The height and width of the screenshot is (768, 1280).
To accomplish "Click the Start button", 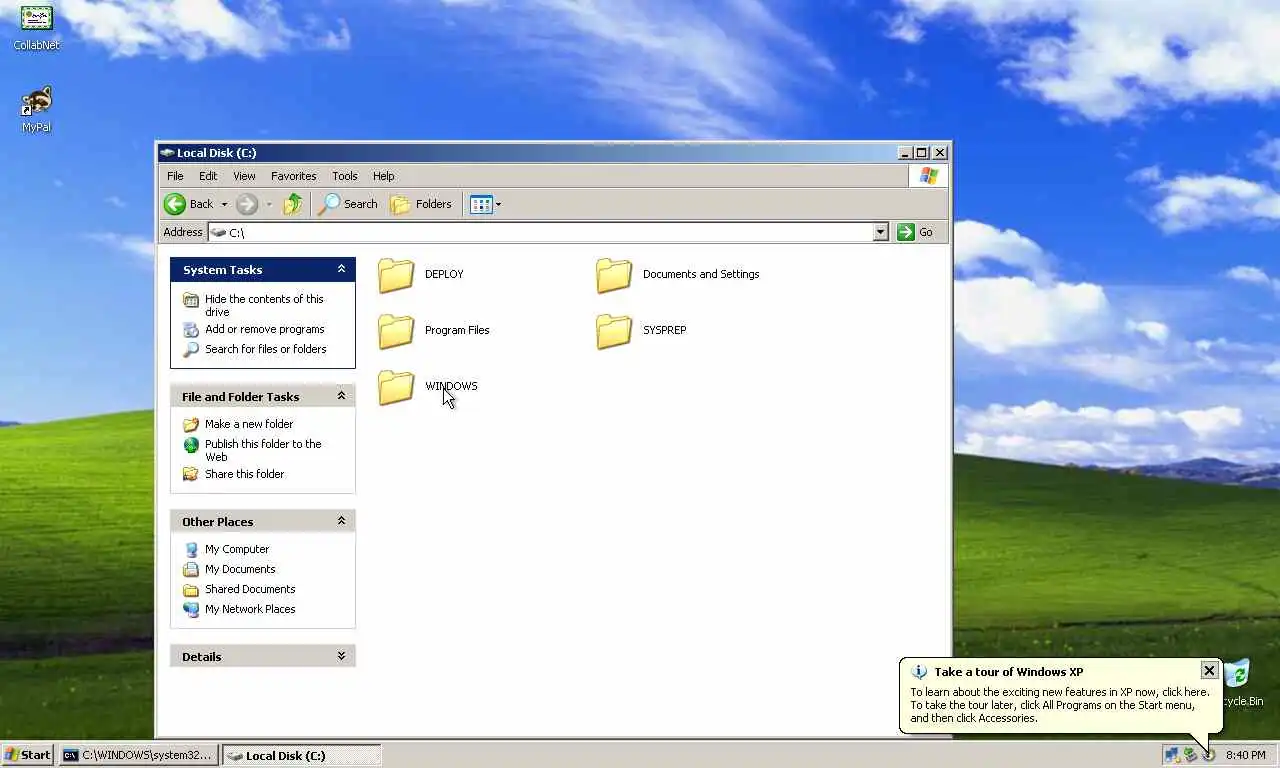I will point(27,755).
